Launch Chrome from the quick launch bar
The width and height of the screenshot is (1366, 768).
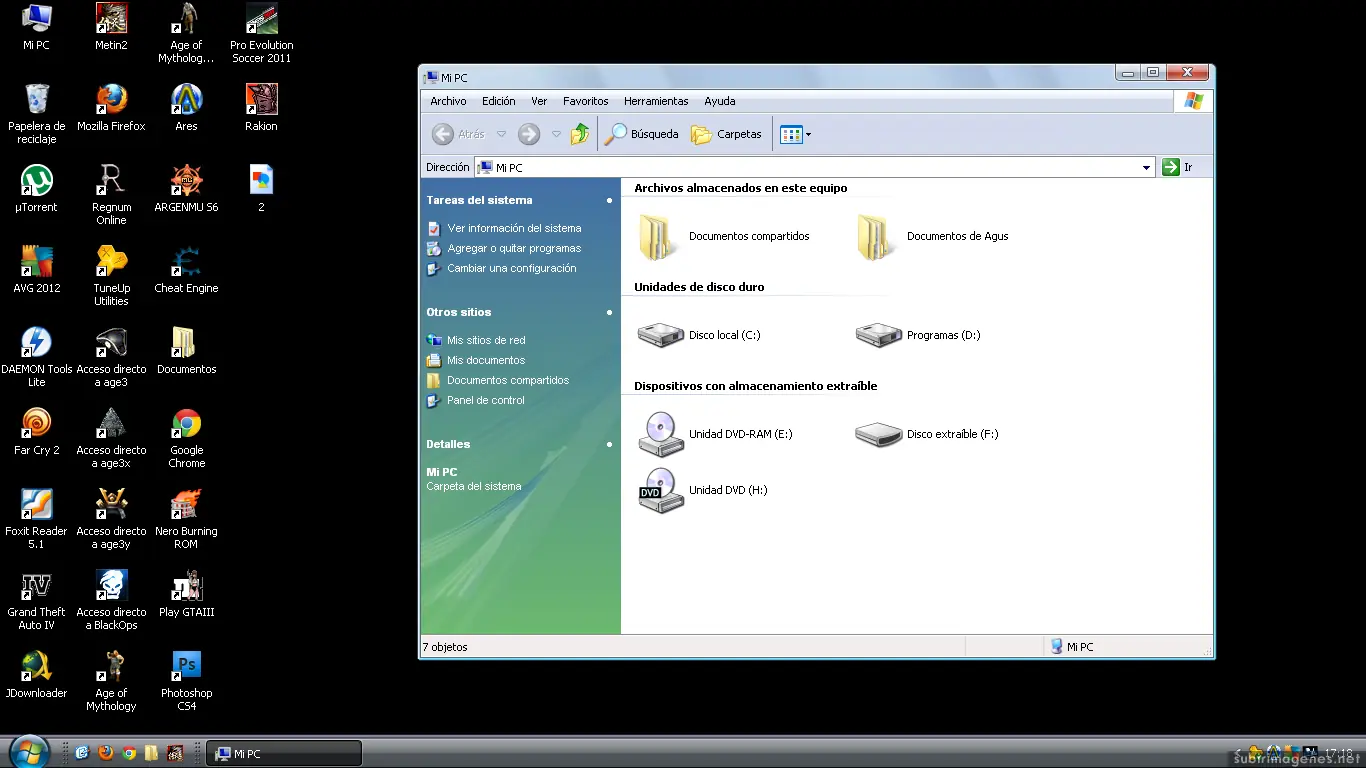pos(129,753)
